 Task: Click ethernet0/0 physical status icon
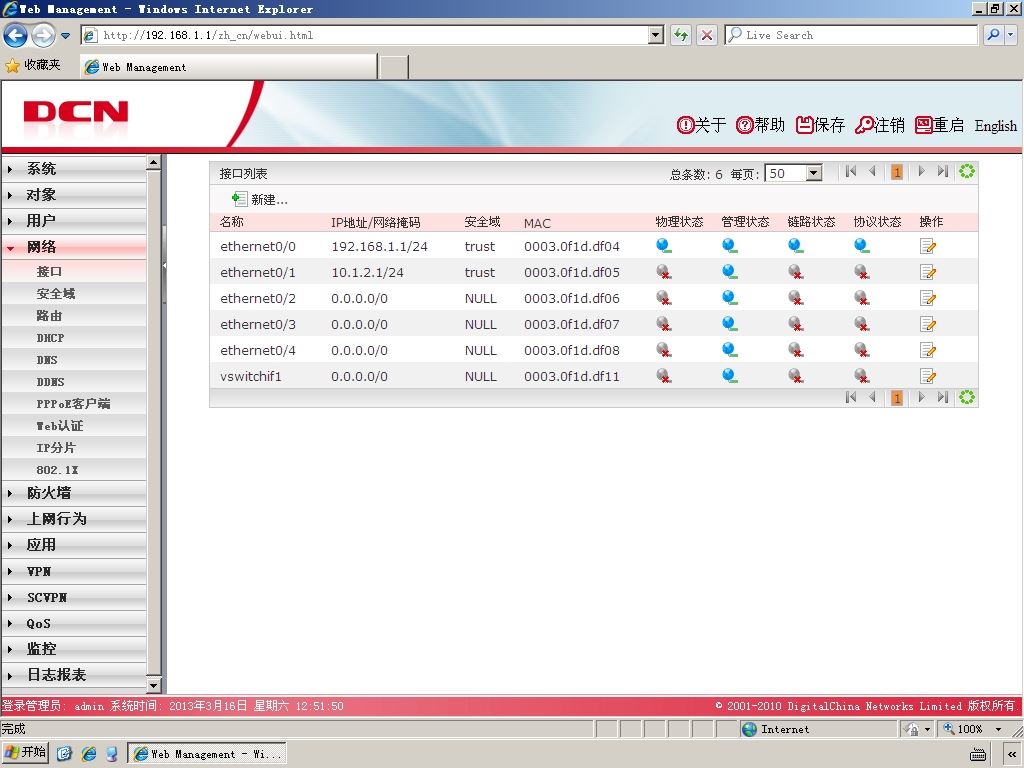664,246
